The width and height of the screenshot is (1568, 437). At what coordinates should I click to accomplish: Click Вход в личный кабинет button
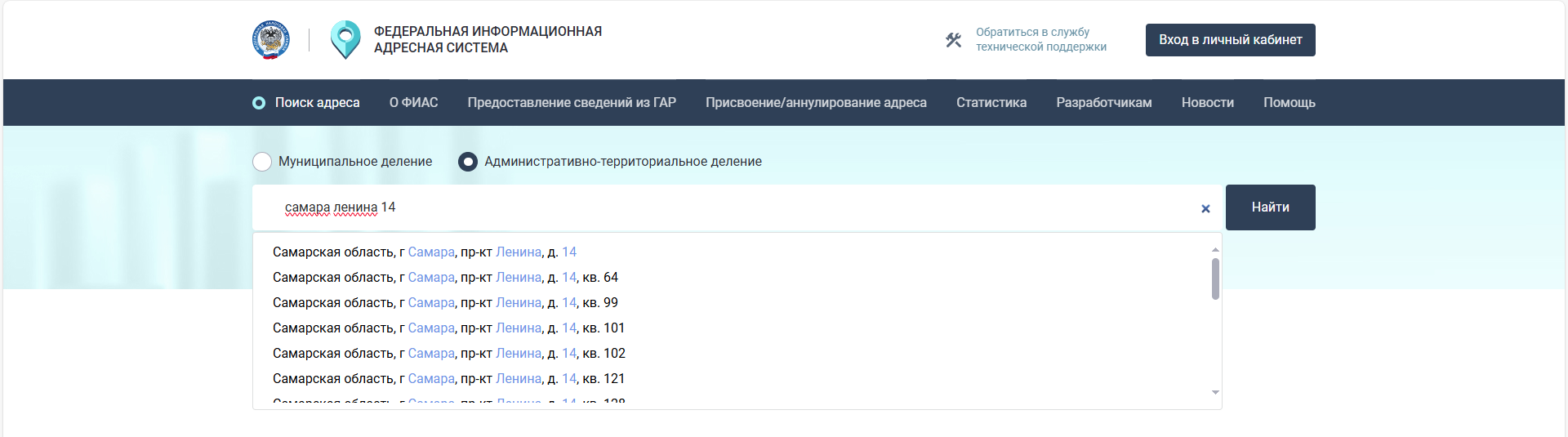click(1230, 40)
